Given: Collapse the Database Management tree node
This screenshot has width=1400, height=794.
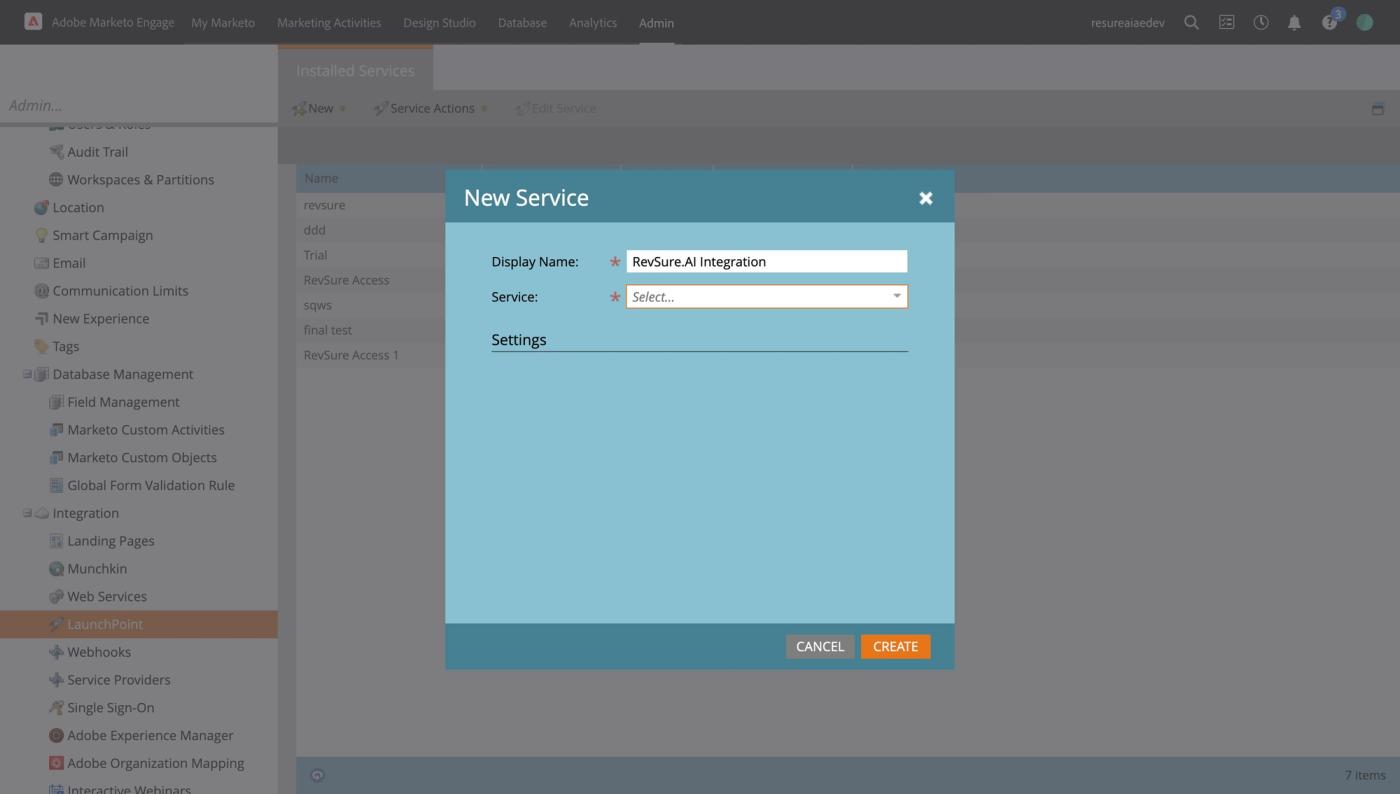Looking at the screenshot, I should [x=27, y=374].
